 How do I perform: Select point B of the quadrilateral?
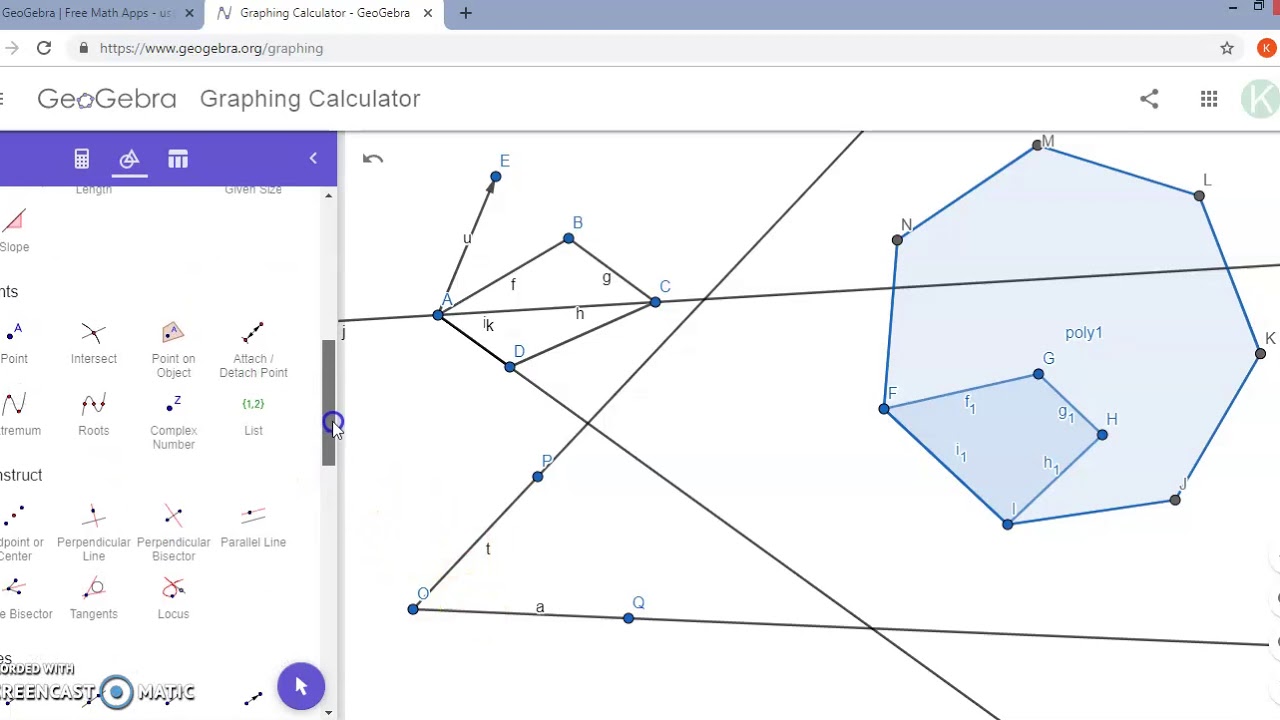click(x=568, y=238)
